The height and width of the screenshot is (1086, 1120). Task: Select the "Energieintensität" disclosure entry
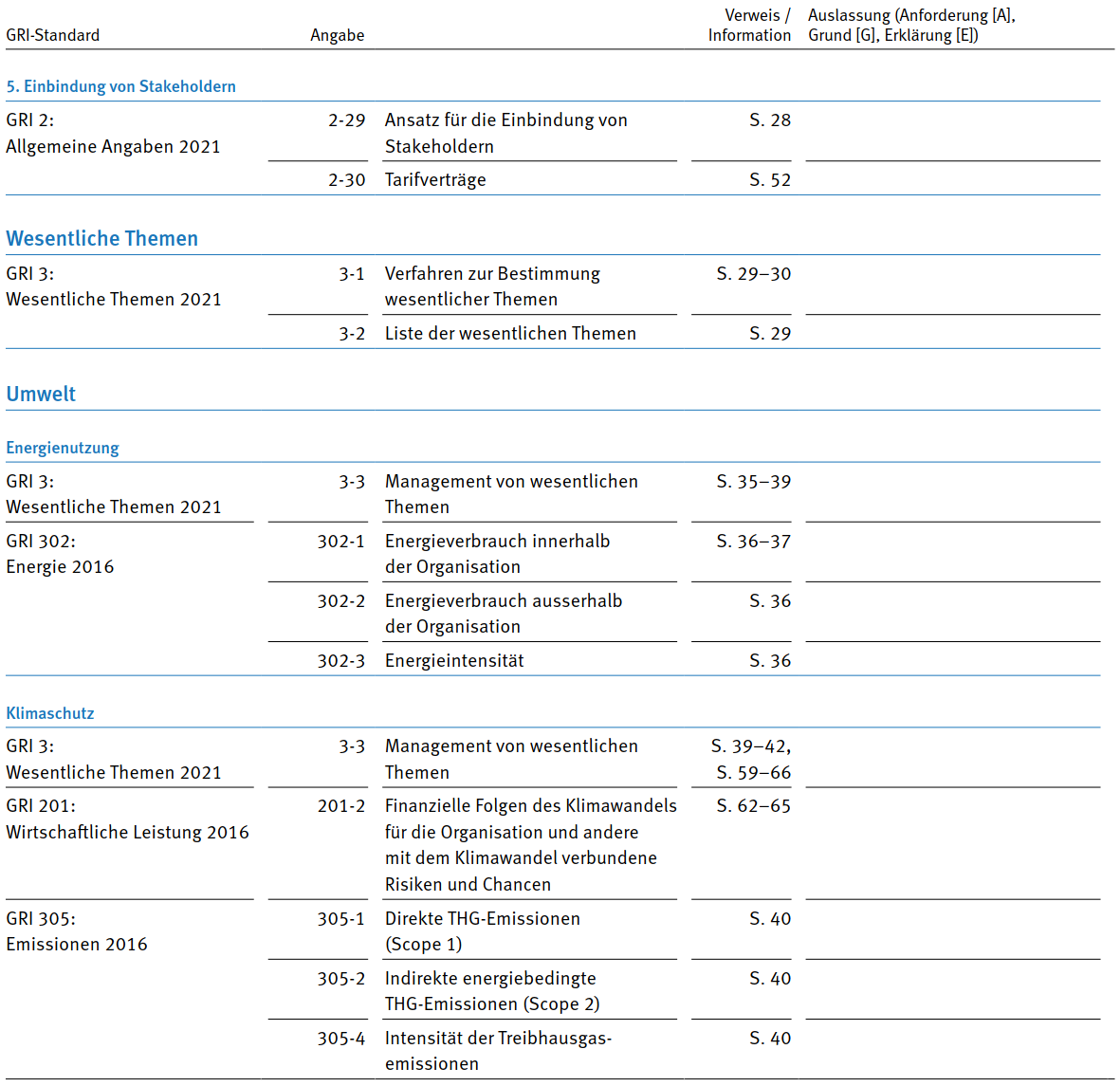tap(454, 661)
